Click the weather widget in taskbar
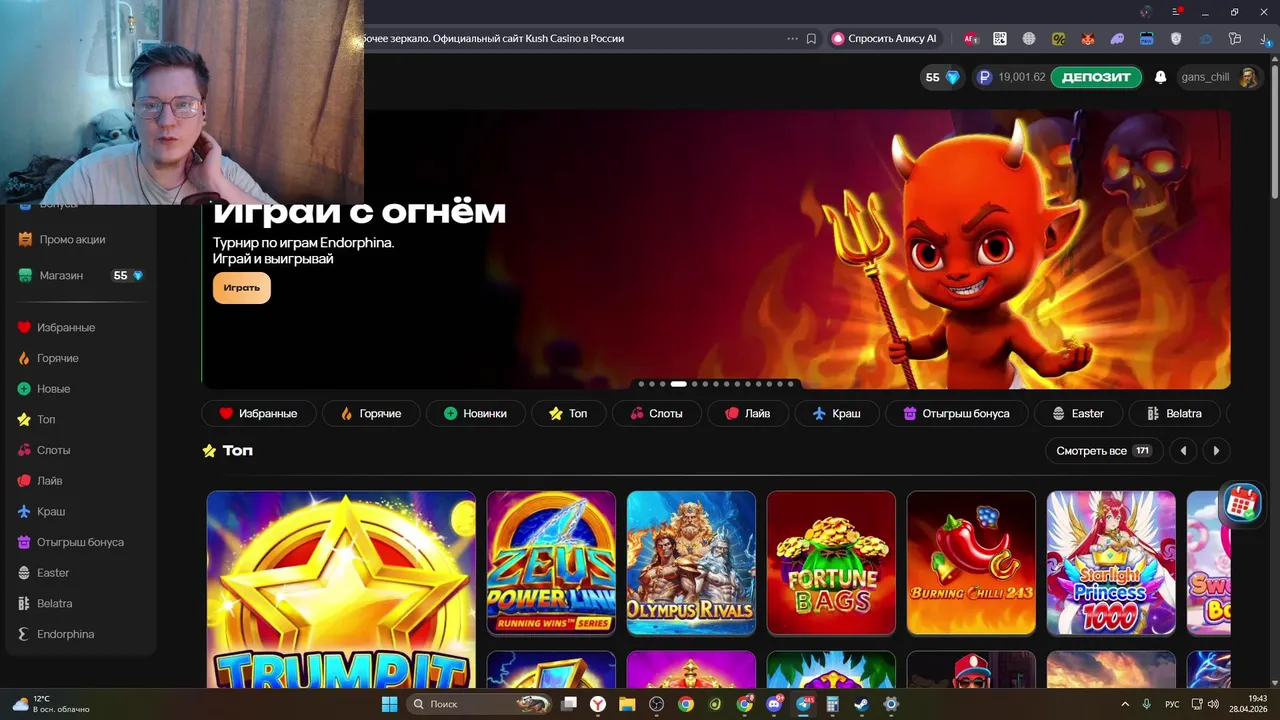 point(50,704)
